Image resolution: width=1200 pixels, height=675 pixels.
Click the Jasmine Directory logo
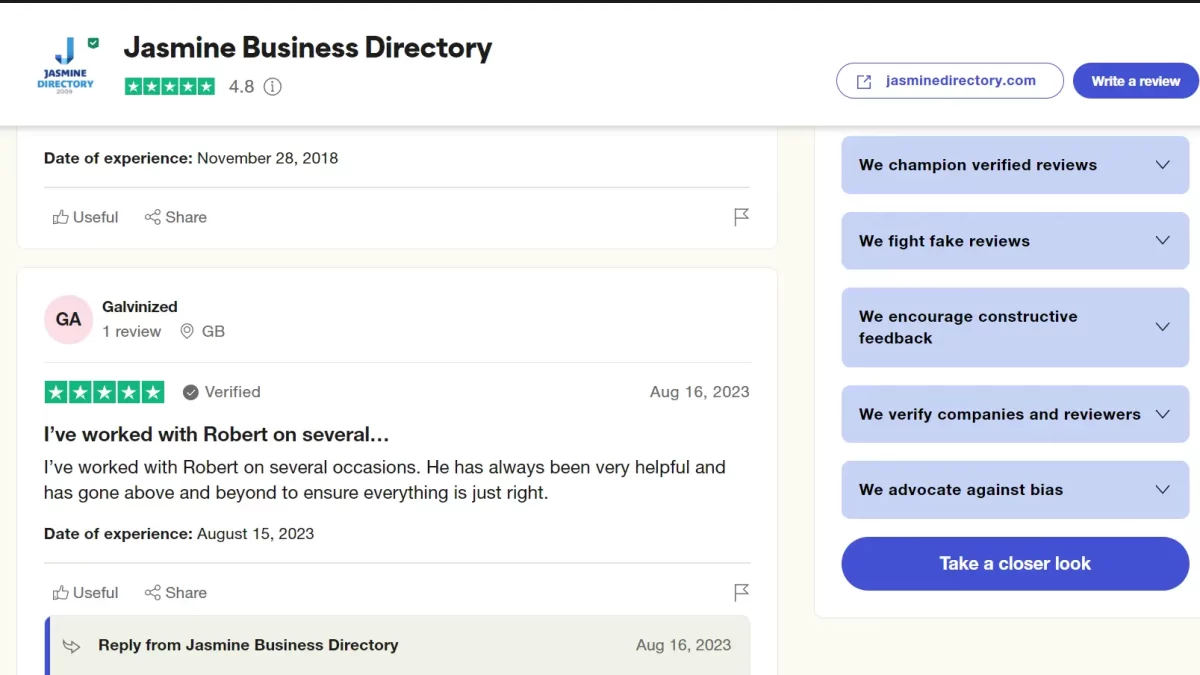click(x=66, y=65)
